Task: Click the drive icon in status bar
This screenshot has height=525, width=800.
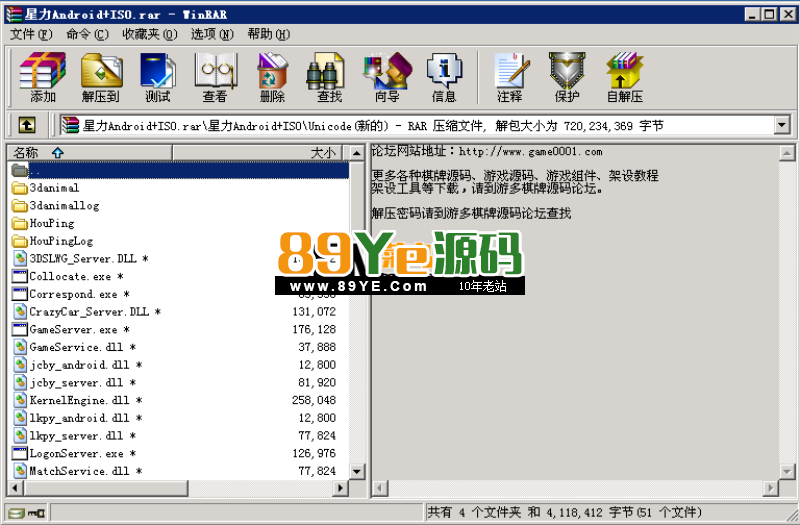Action: 16,513
